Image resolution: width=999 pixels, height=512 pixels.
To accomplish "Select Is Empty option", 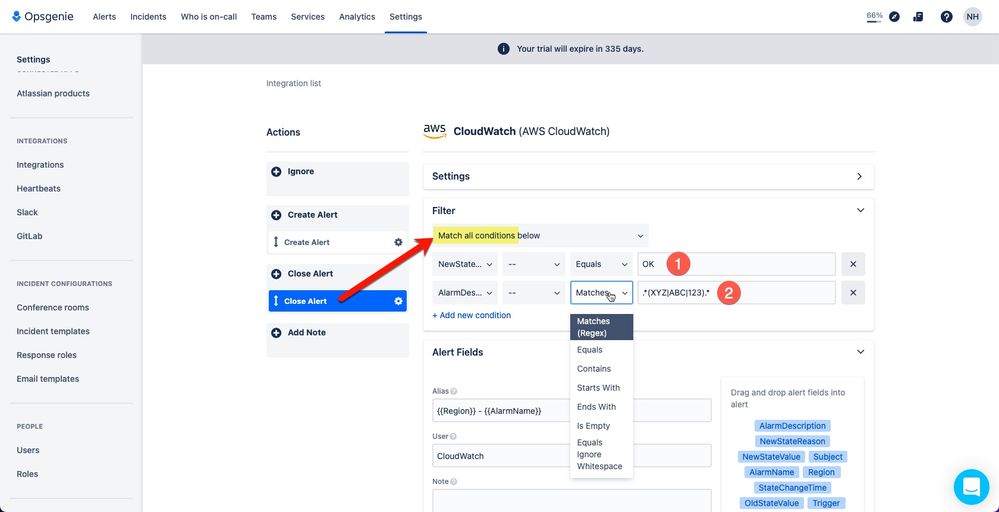I will [x=601, y=426].
